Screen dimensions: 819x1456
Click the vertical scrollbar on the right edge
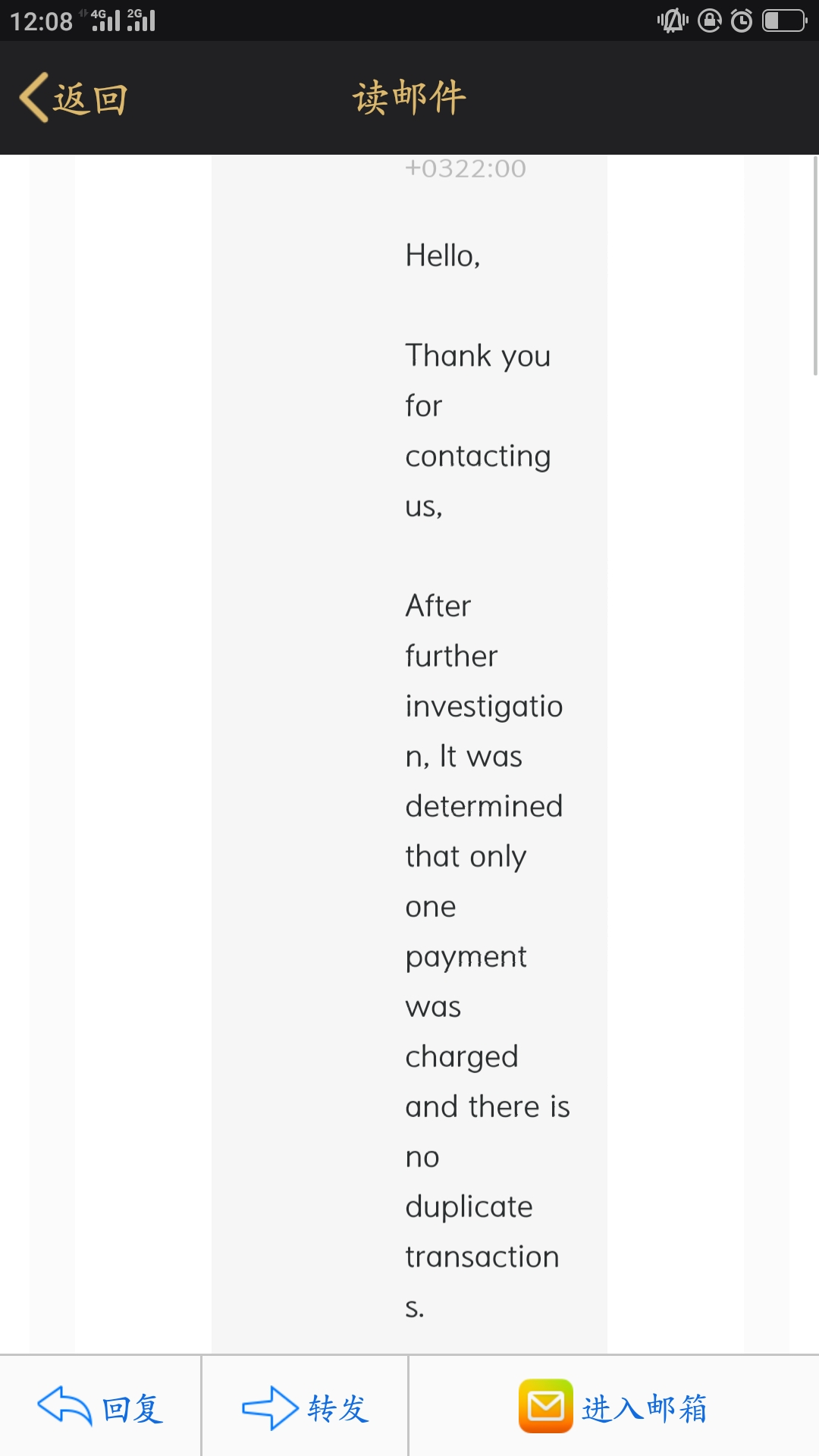[x=814, y=265]
